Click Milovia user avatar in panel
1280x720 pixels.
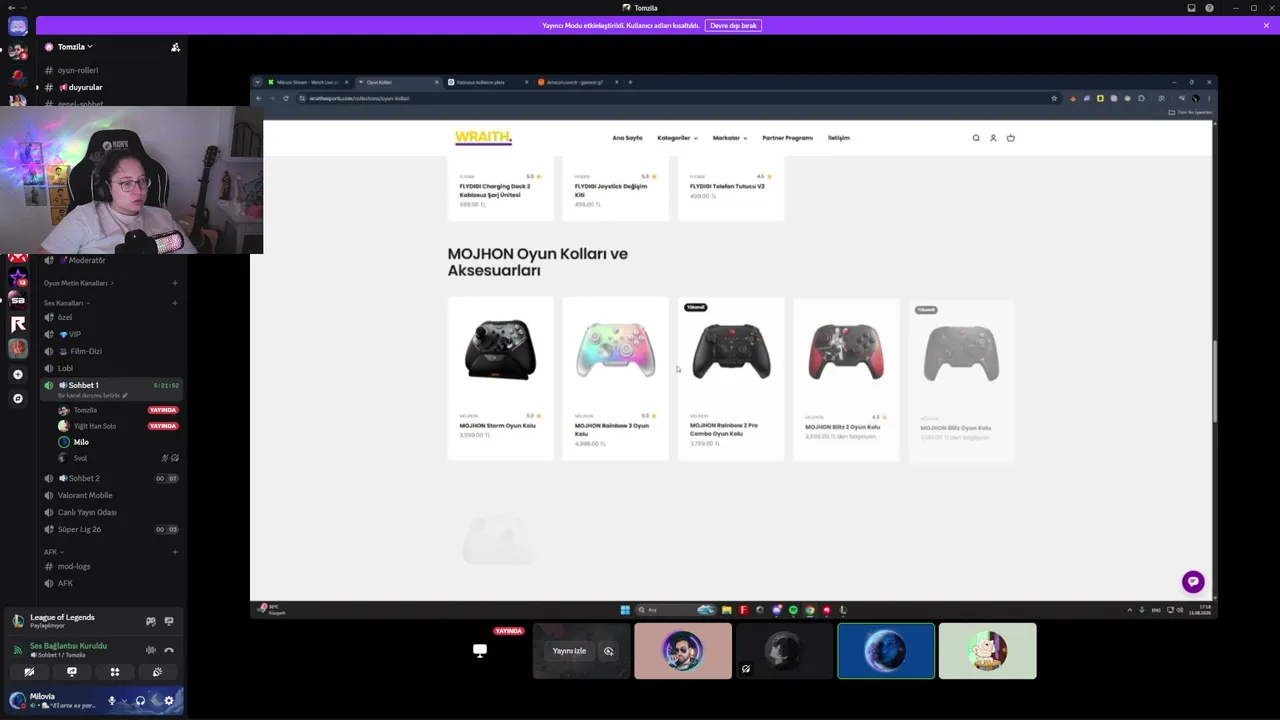click(17, 700)
